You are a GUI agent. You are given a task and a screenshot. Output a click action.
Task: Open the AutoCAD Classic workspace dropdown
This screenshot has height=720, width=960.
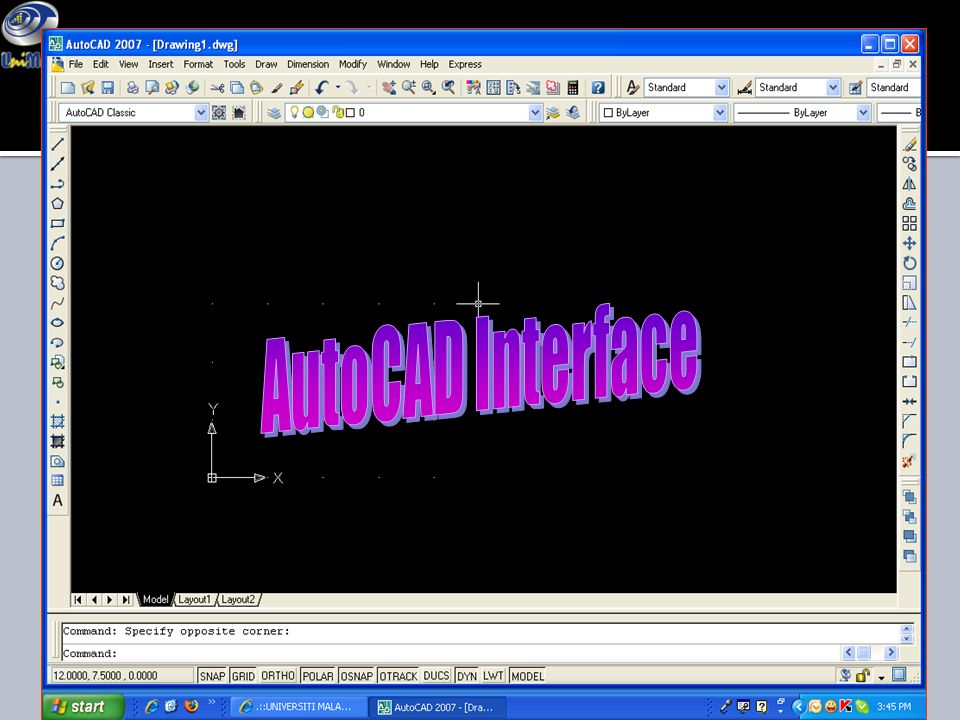[201, 113]
